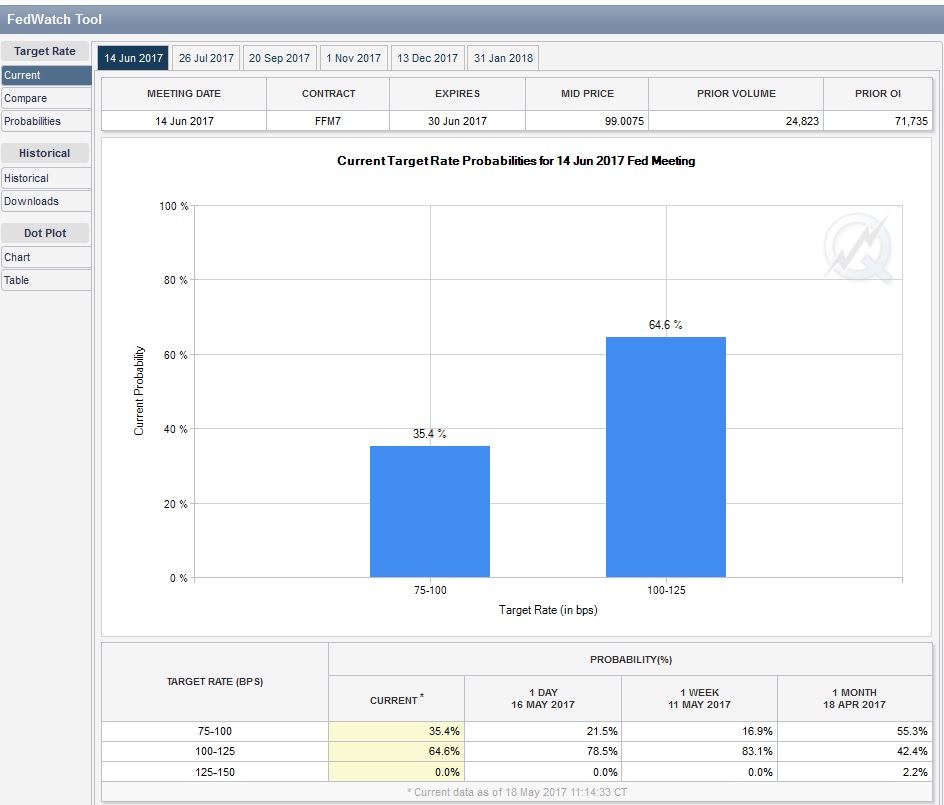This screenshot has width=944, height=805.
Task: Click the Target Rate (in bps) axis label
Action: click(x=548, y=610)
